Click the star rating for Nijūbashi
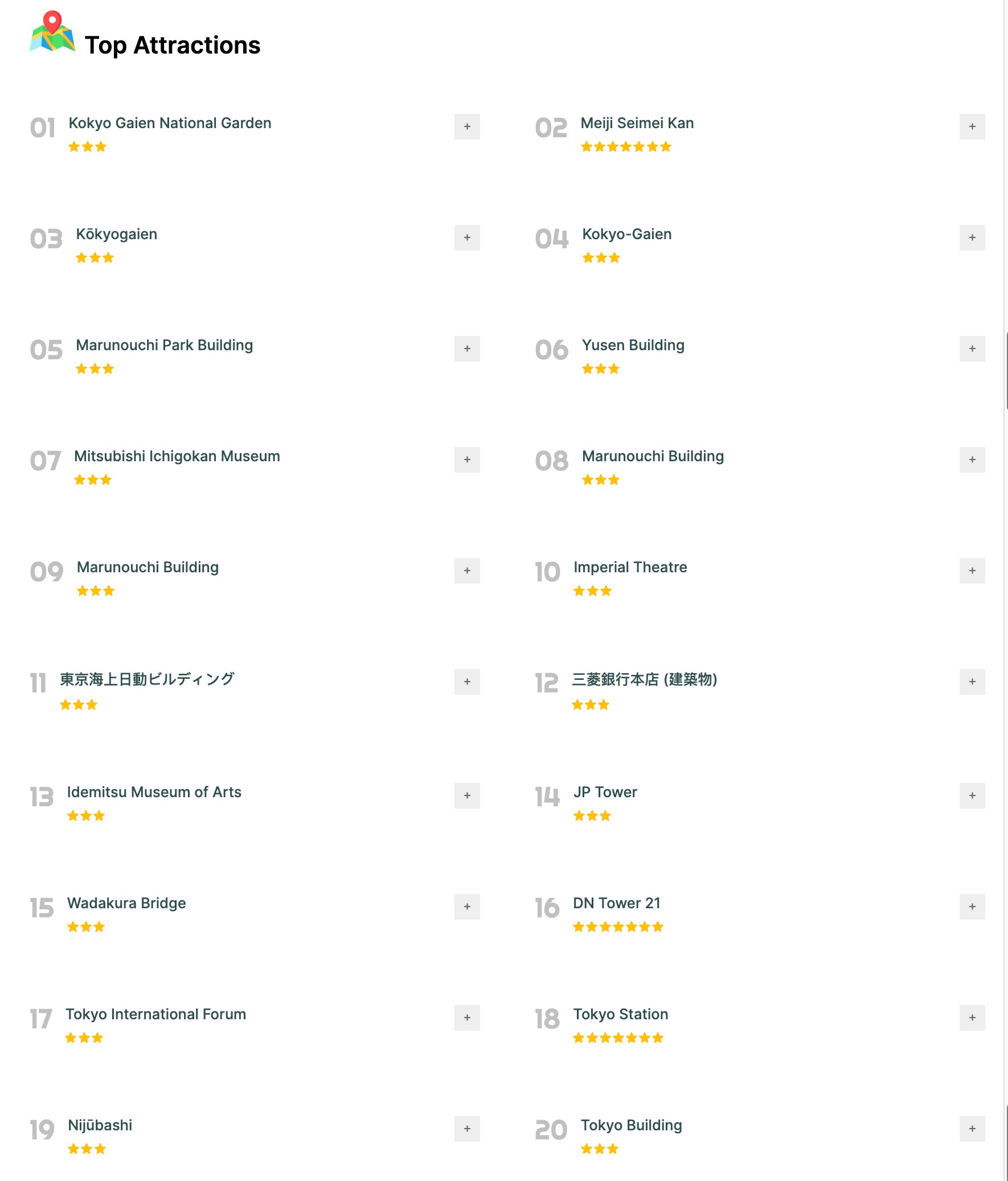The width and height of the screenshot is (1008, 1181). 85,1149
